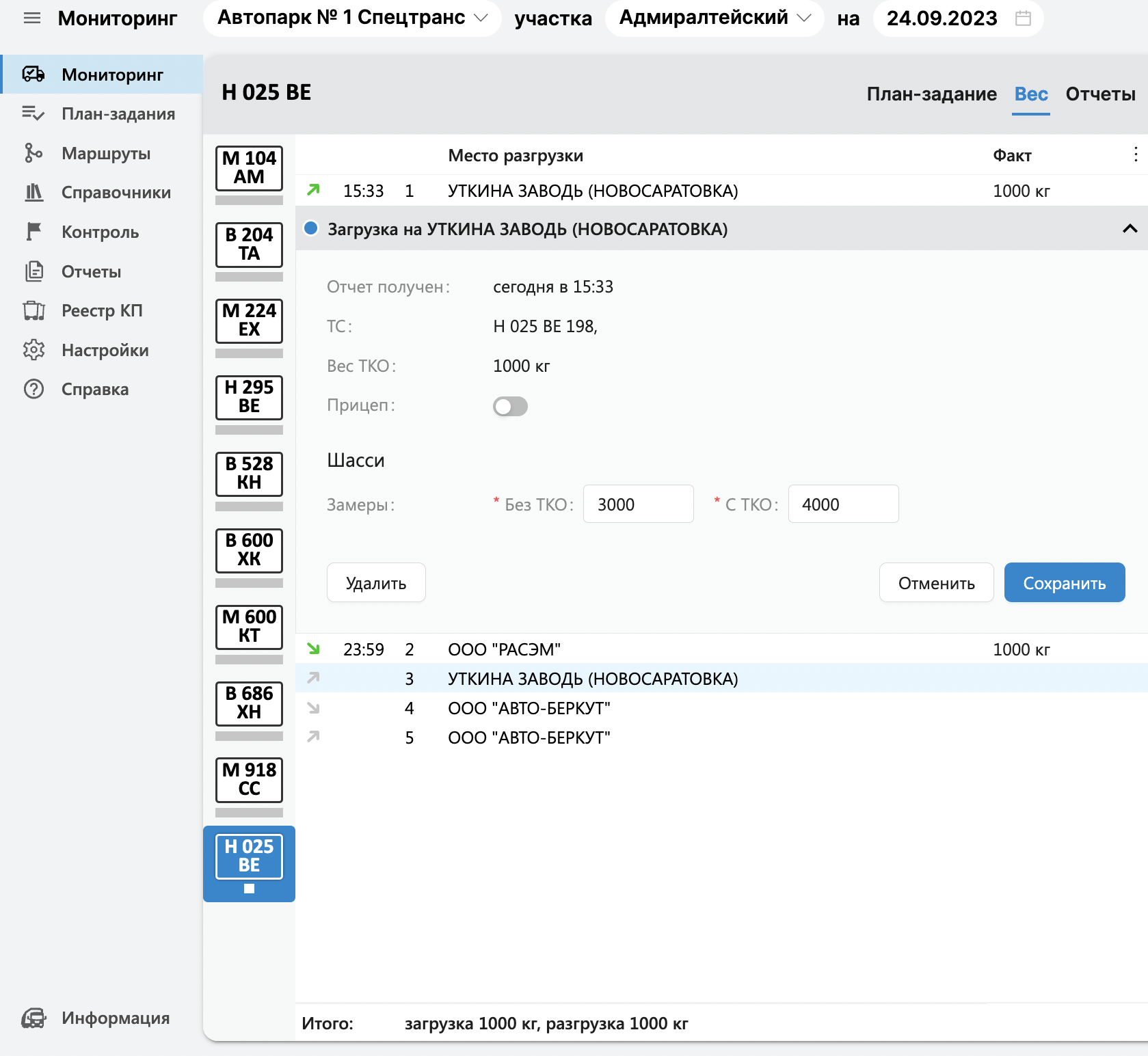
Task: Open the three-dot column options menu
Action: pos(1135,154)
